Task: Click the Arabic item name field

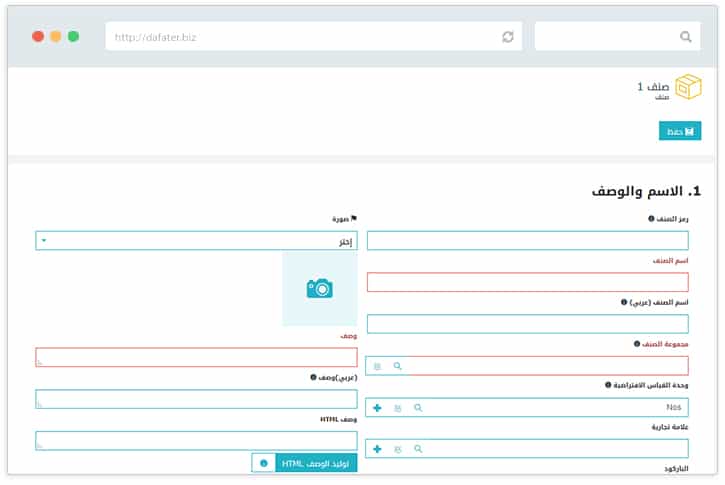Action: (527, 324)
